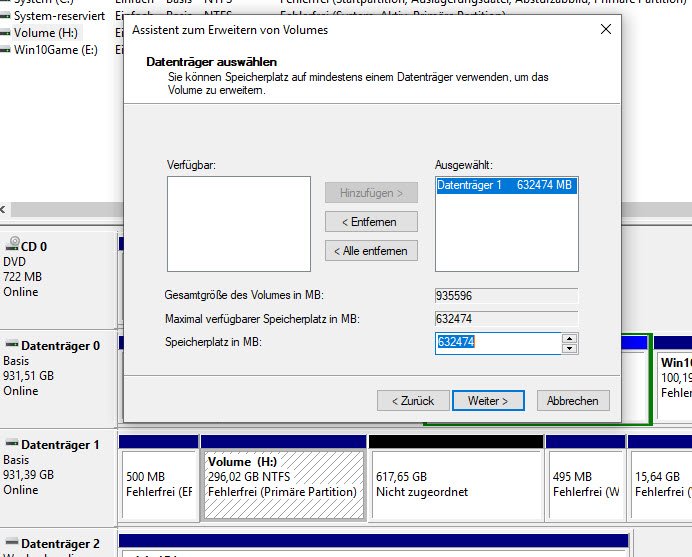This screenshot has width=692, height=557.
Task: Click the < Zurück button
Action: click(x=413, y=401)
